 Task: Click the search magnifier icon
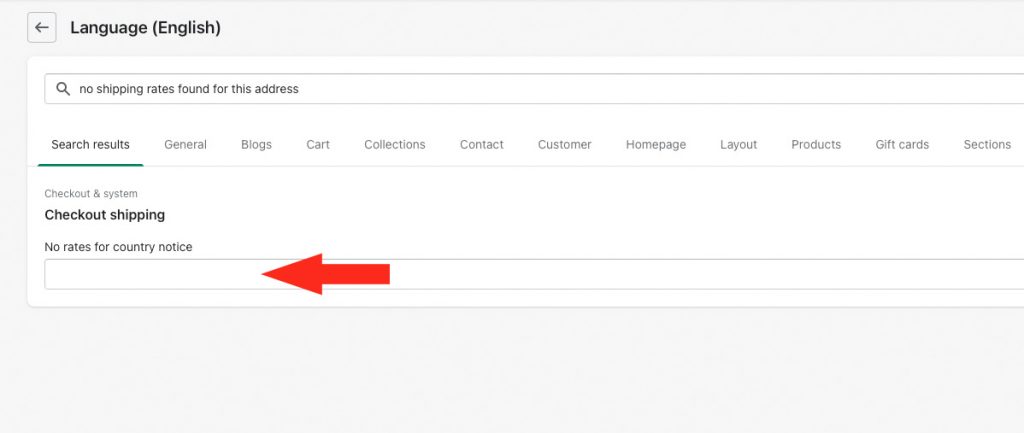63,89
